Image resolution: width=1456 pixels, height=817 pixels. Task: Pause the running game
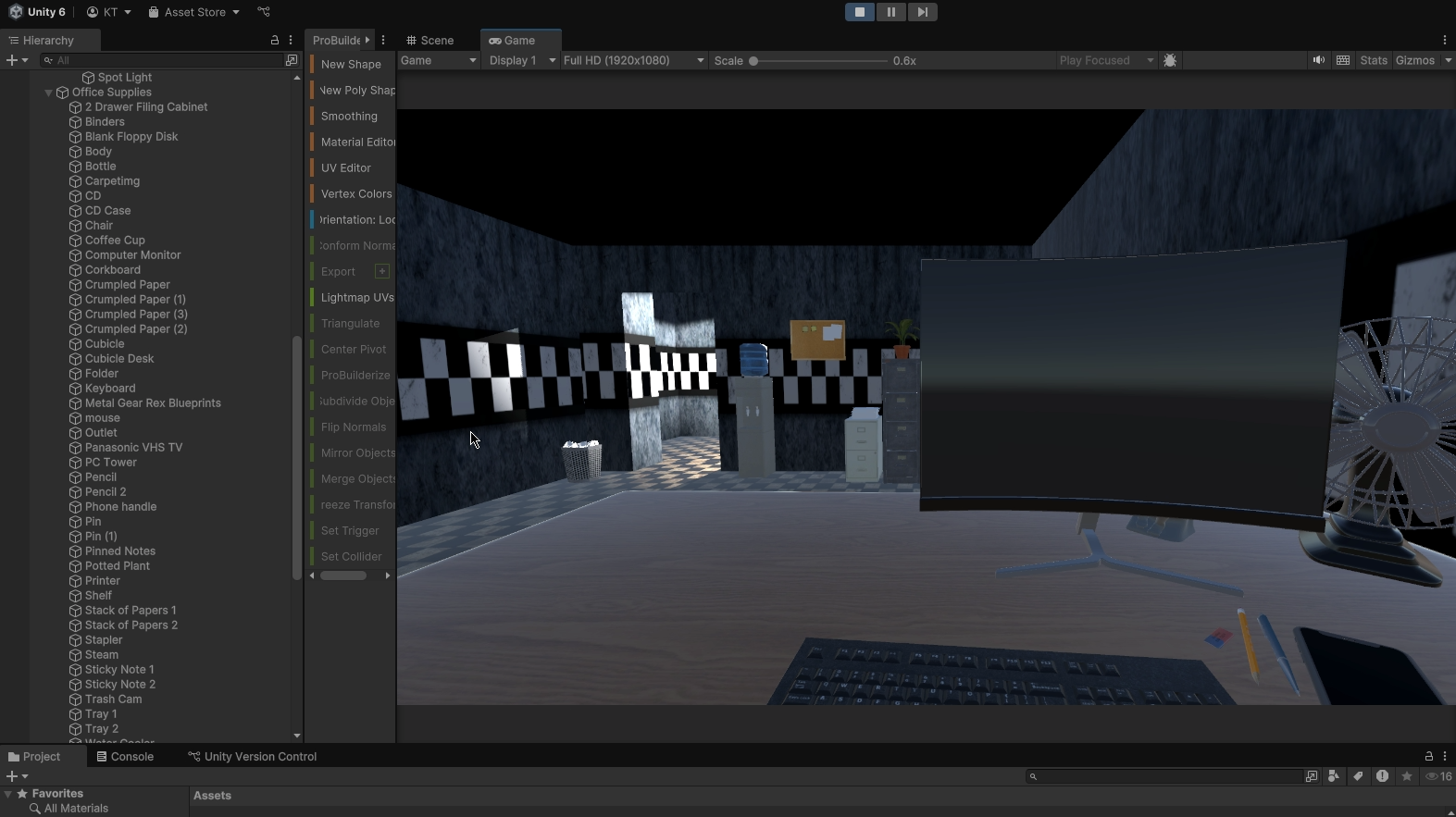[x=891, y=12]
